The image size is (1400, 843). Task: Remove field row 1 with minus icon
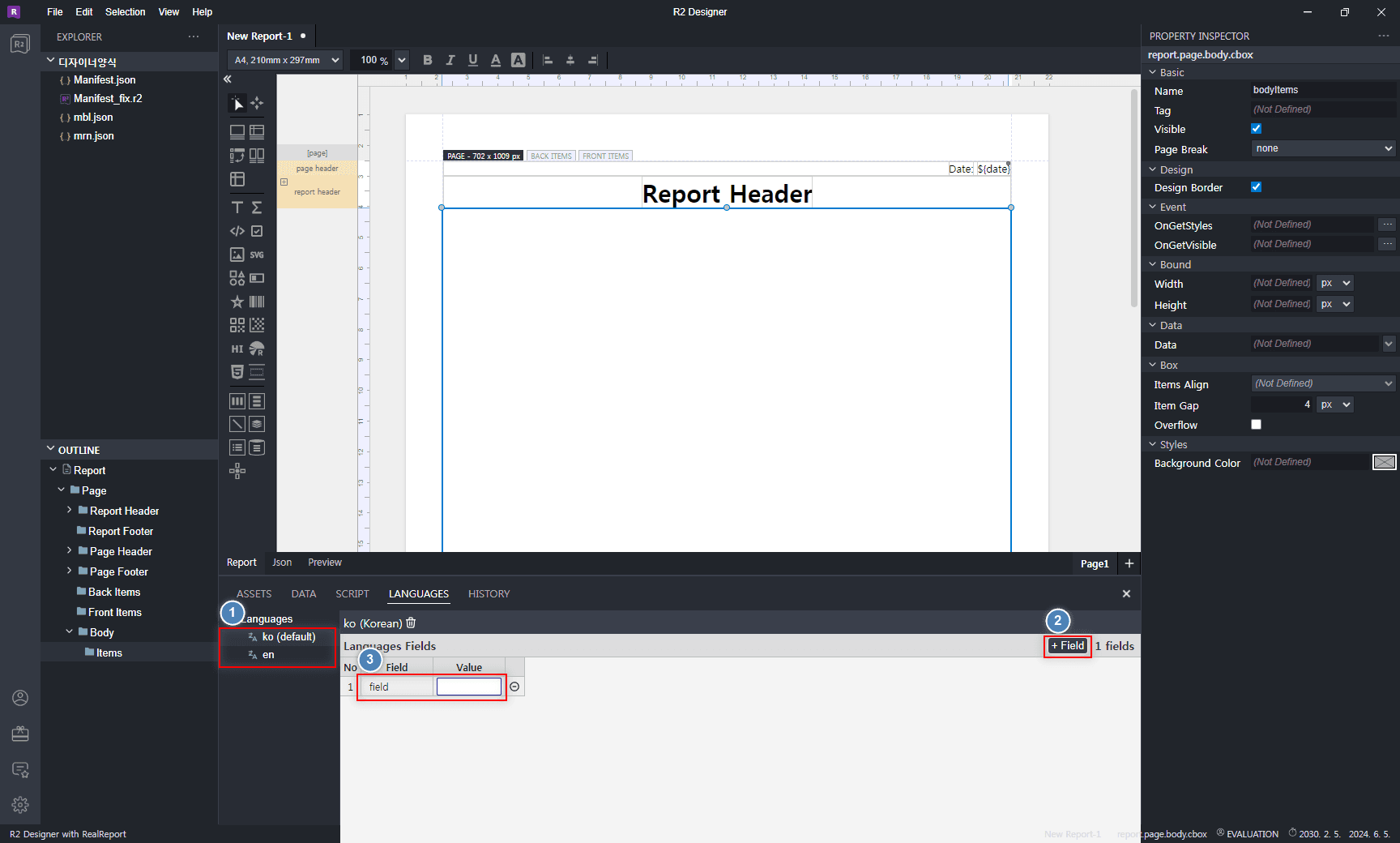pos(514,687)
